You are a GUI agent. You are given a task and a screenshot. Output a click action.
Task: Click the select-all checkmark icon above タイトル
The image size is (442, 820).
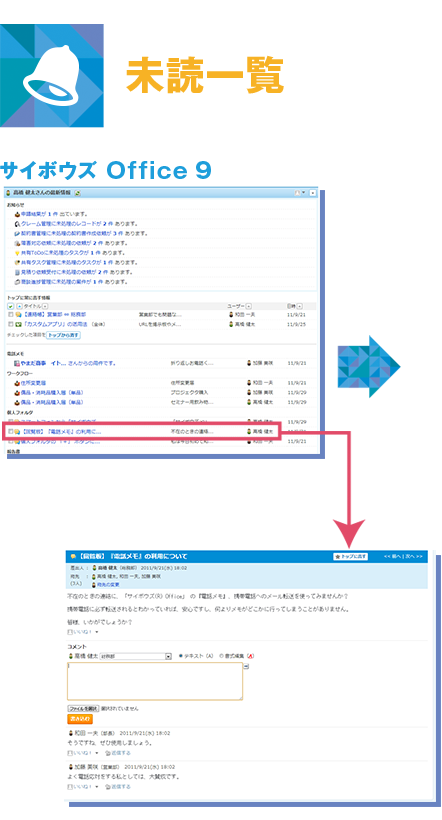[x=10, y=306]
